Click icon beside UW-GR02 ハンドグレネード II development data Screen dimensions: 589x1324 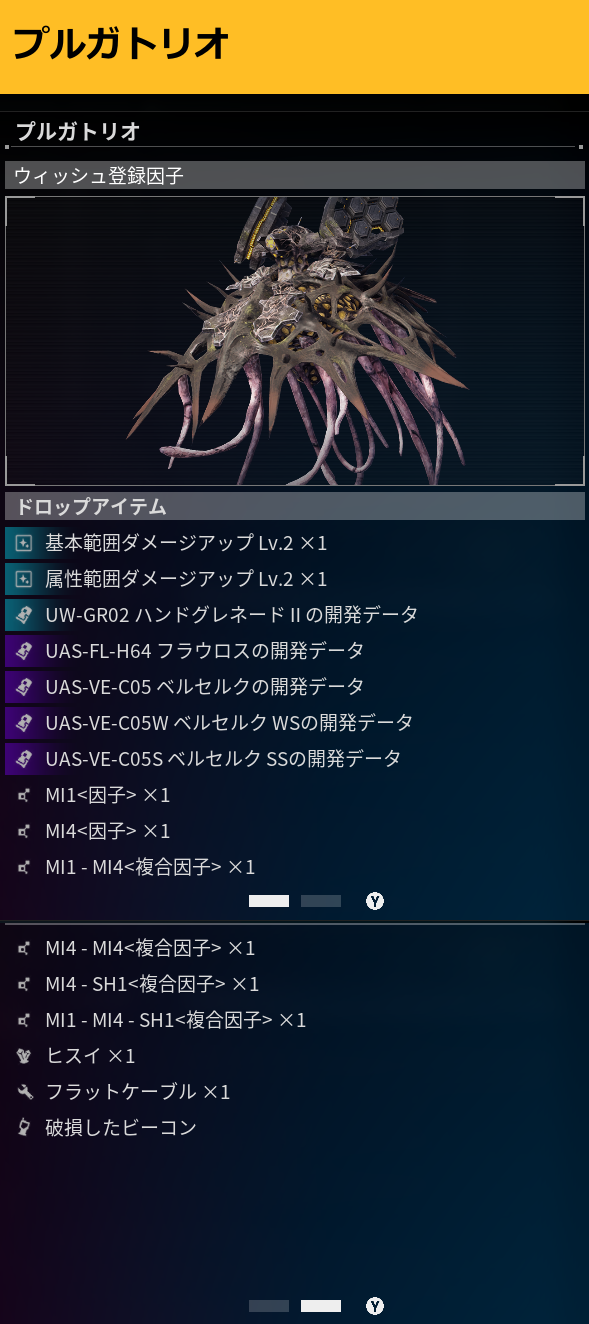(x=24, y=615)
